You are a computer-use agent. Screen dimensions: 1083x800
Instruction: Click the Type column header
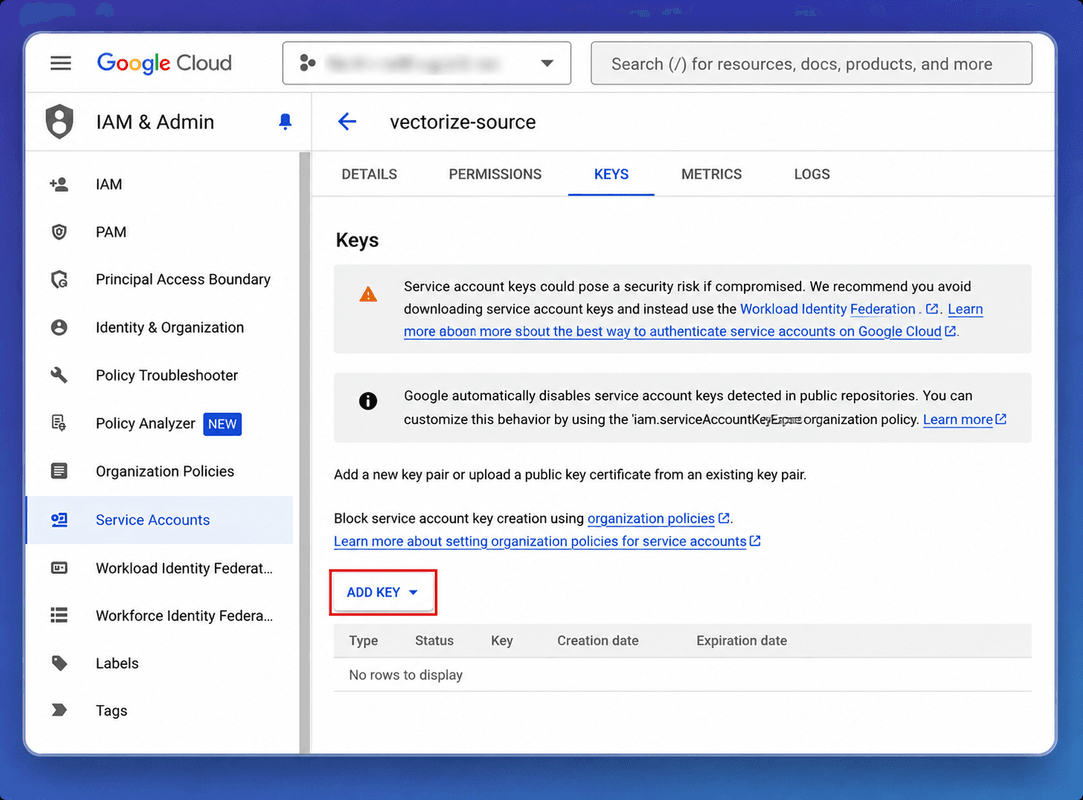click(363, 640)
